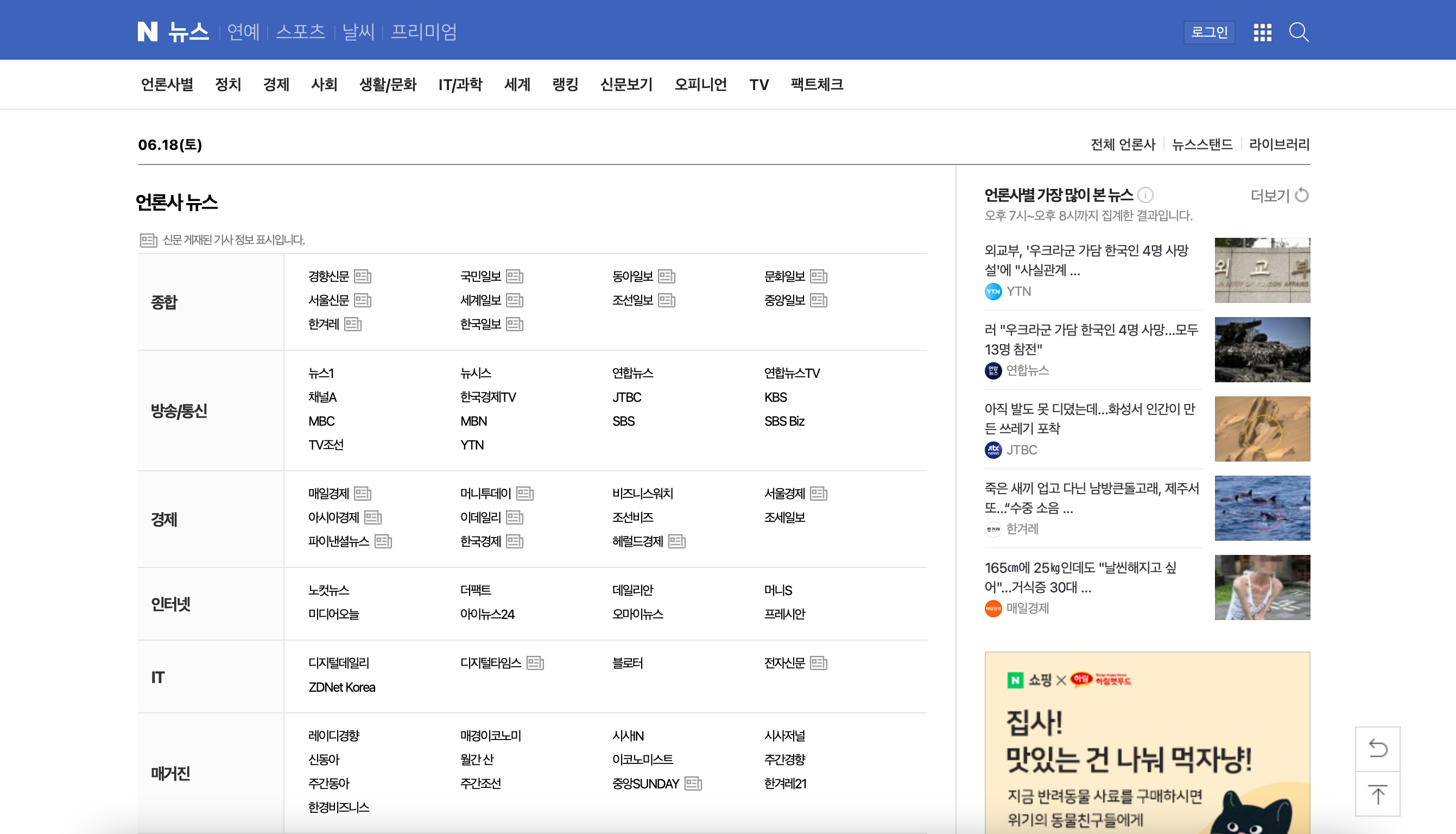Open the tank photo thumbnail
1456x834 pixels.
[x=1262, y=350]
